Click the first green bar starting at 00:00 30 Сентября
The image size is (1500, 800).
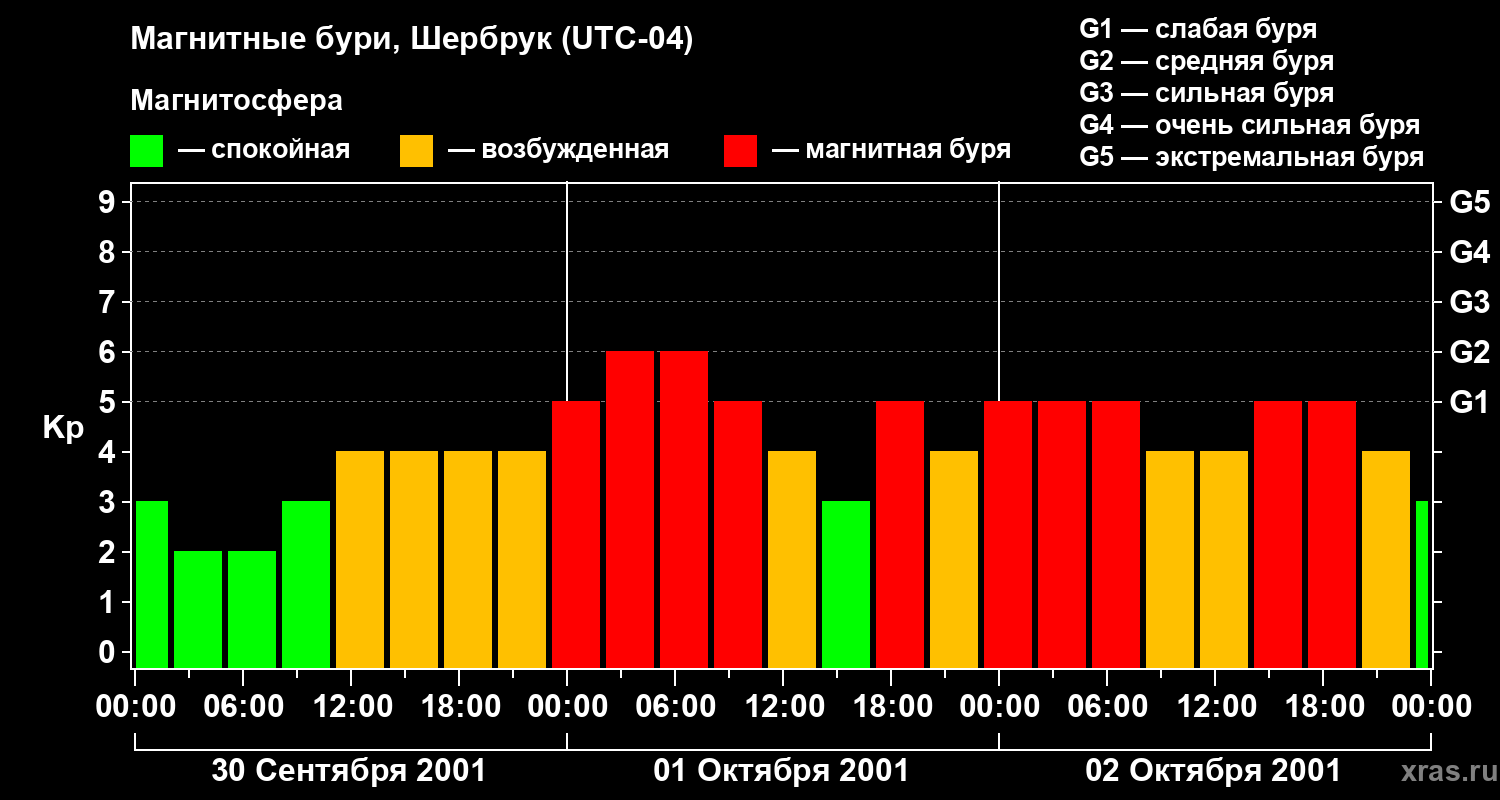click(x=152, y=585)
